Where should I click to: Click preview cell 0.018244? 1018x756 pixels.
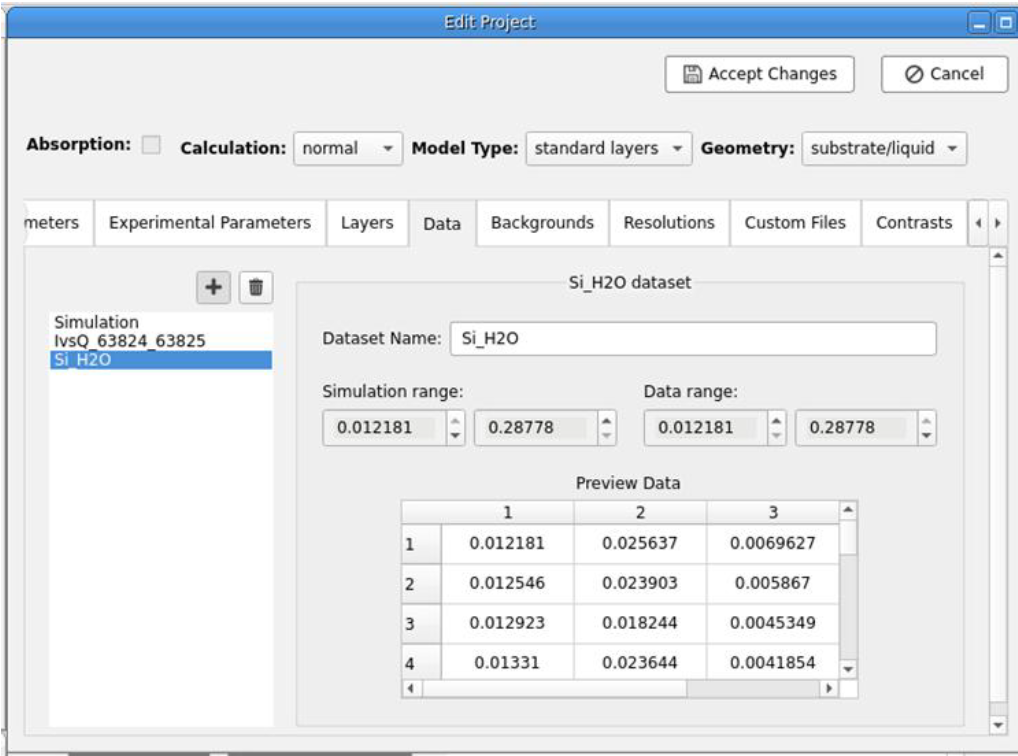coord(640,624)
